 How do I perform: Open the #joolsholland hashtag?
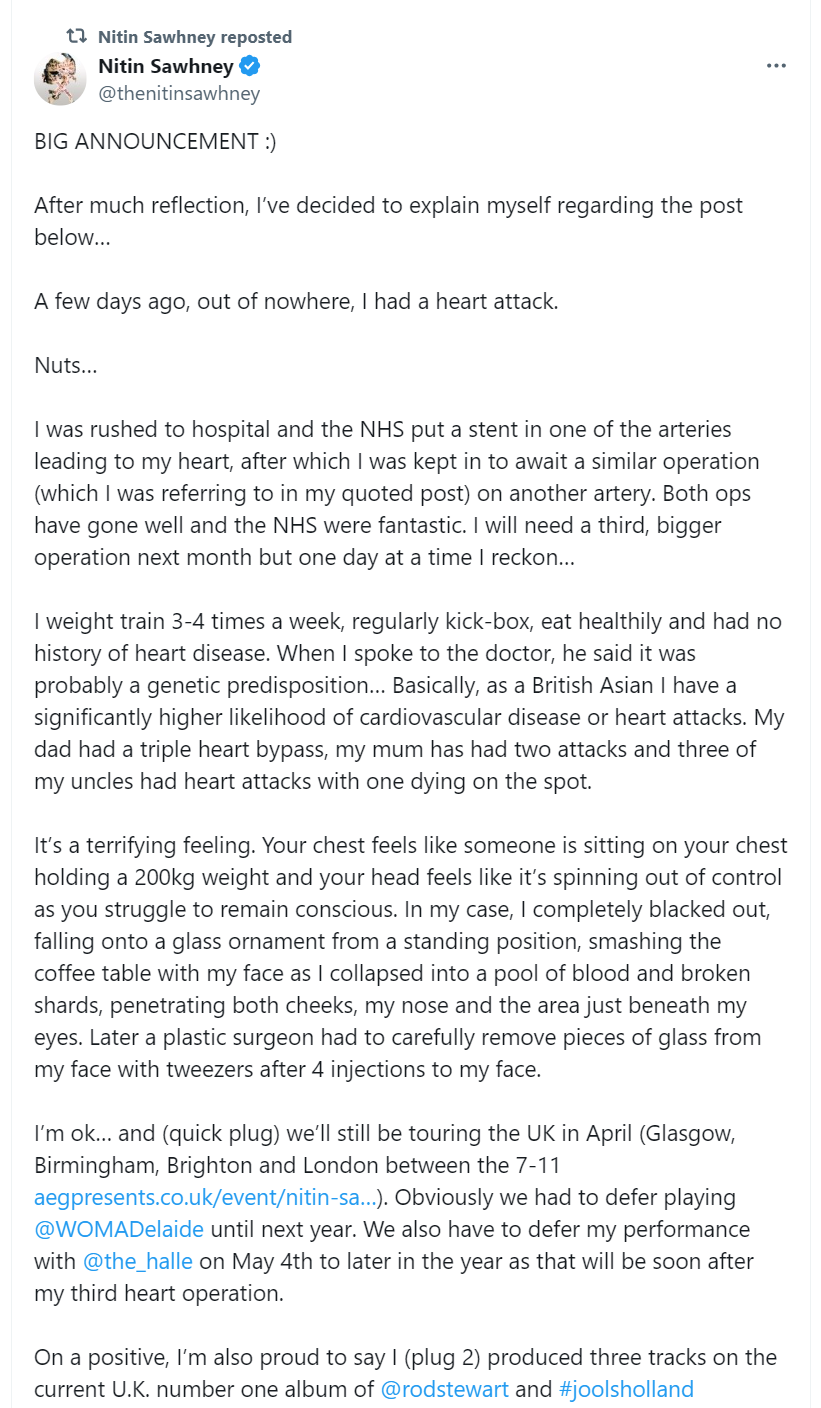pyautogui.click(x=626, y=1389)
